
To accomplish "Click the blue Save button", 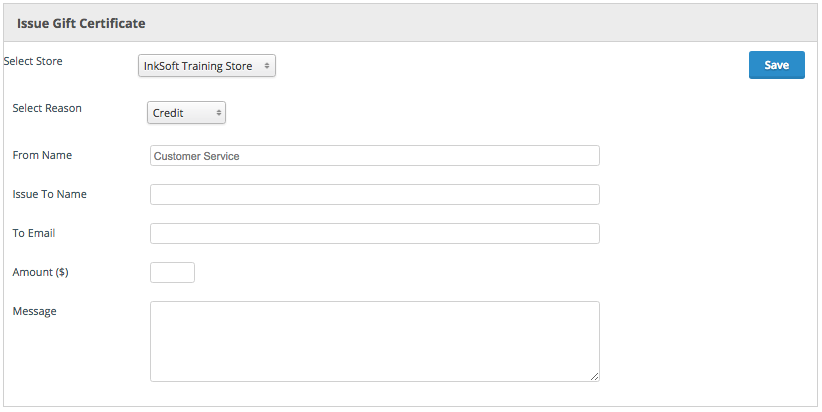I will (x=776, y=65).
